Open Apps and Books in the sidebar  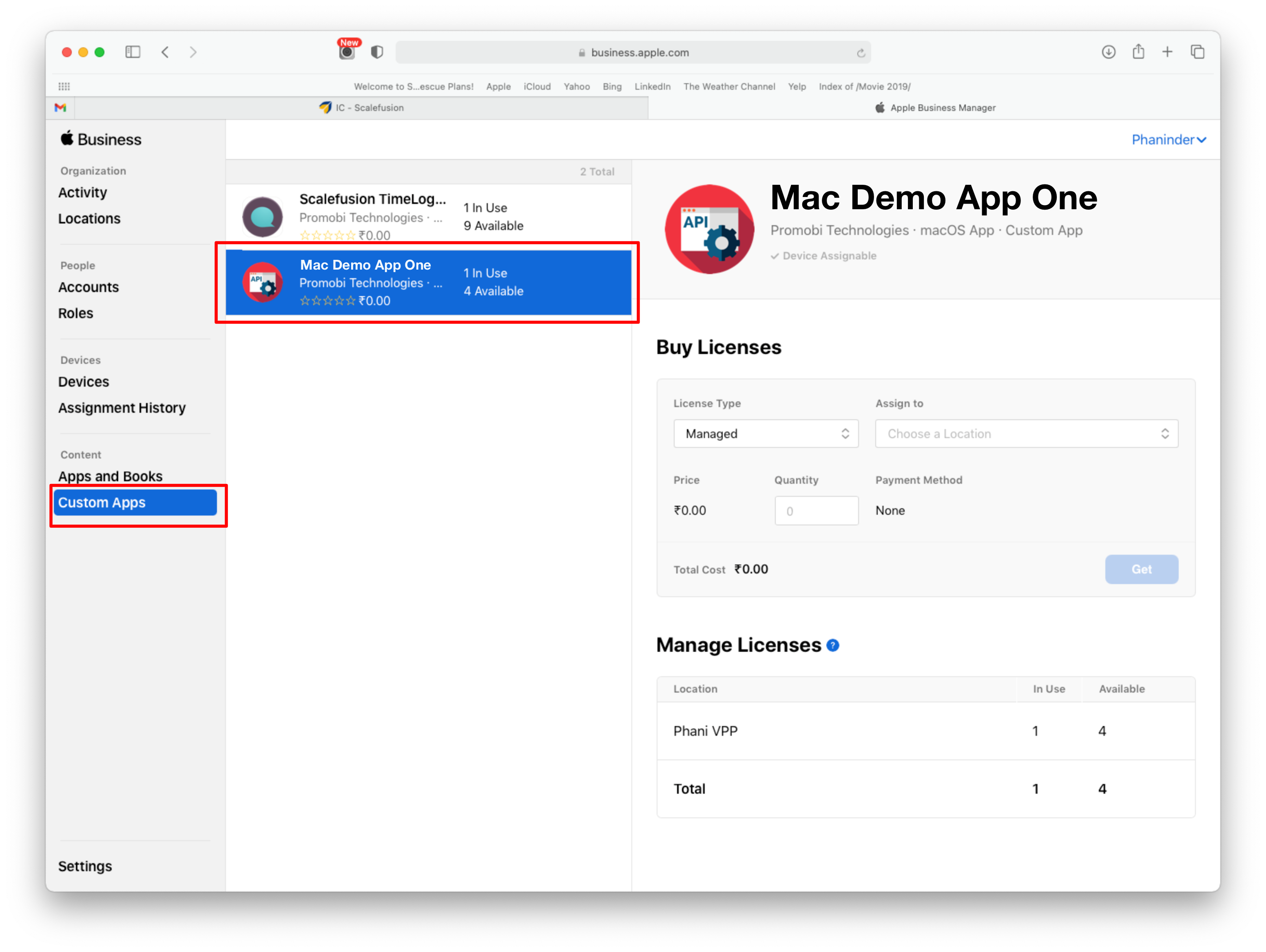[x=110, y=476]
